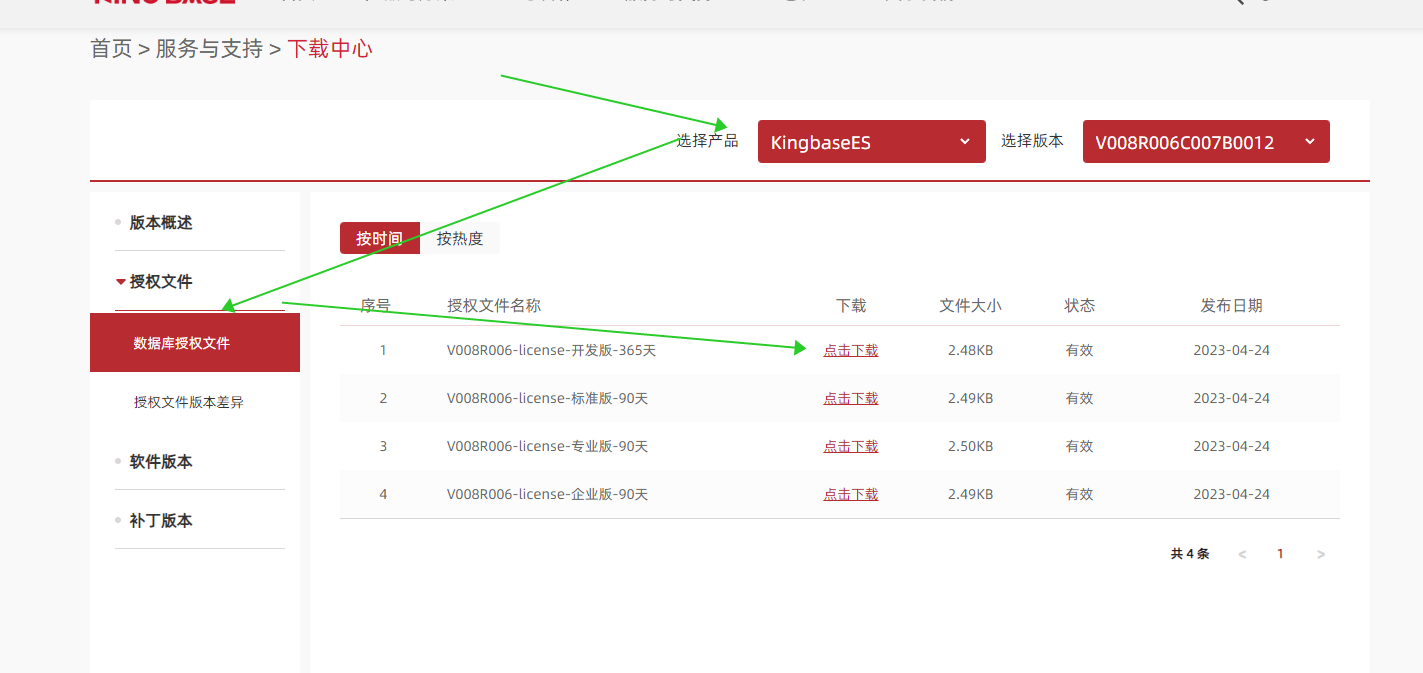Collapse the 授权文件 sidebar section

point(161,282)
